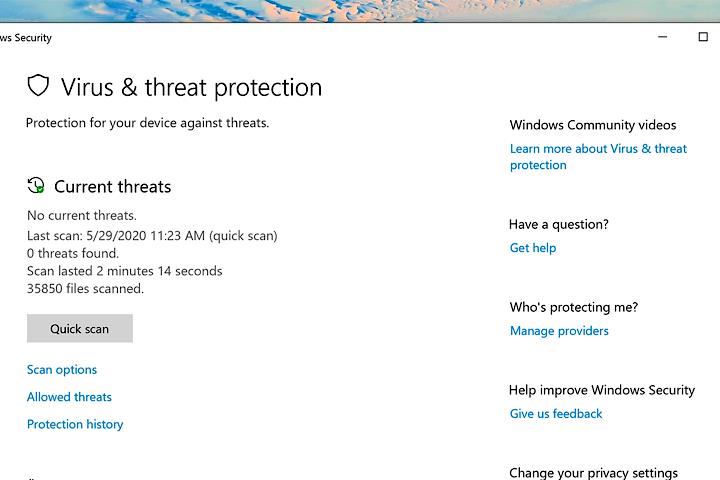
Task: View Protection history
Action: [75, 424]
